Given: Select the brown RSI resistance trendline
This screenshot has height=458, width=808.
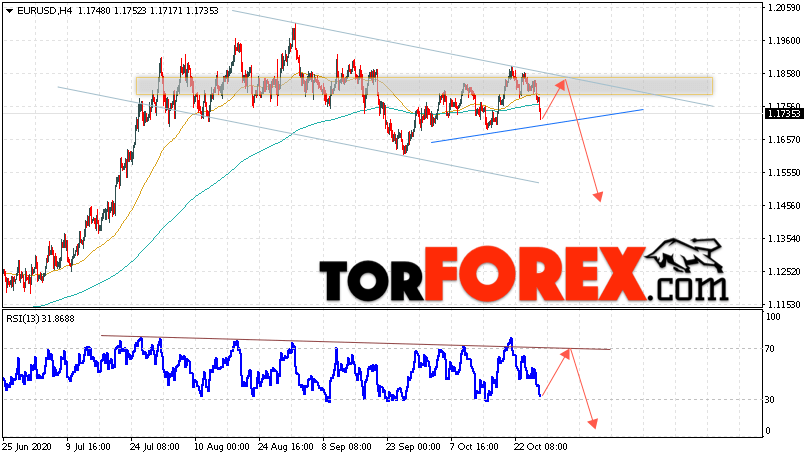Looking at the screenshot, I should pos(356,342).
